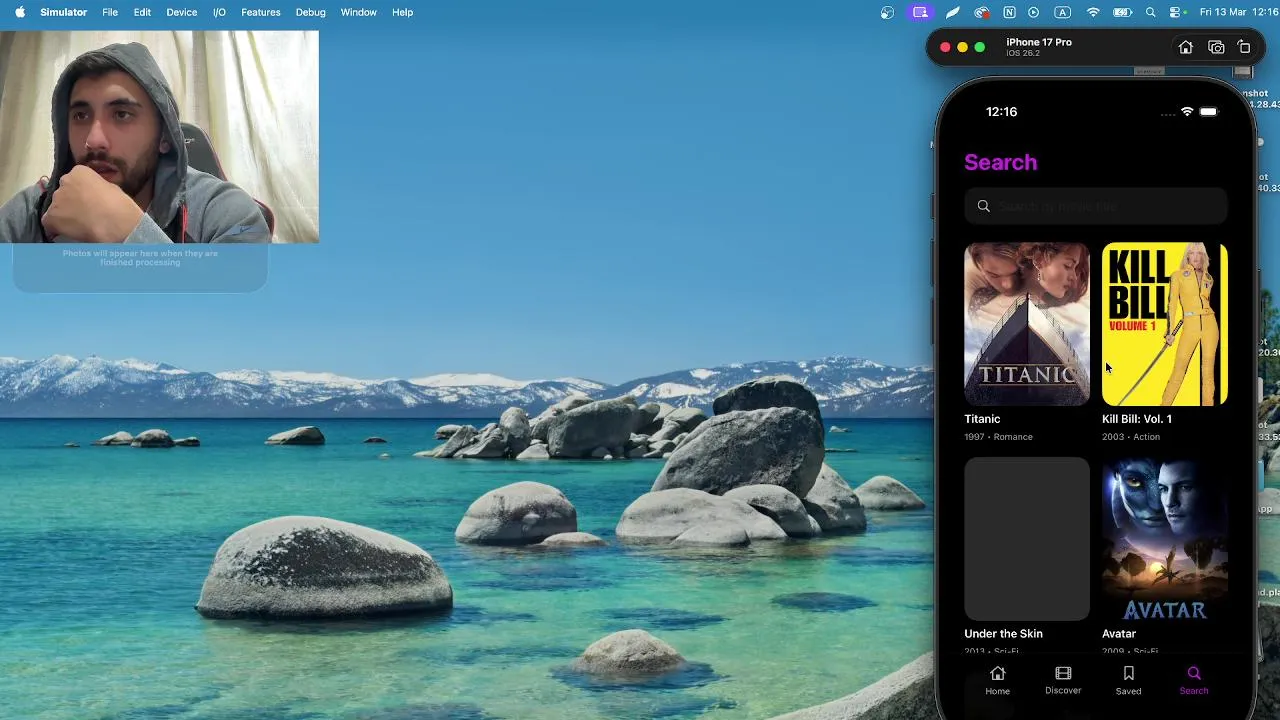Click the Kill Bill: Vol. 1 title text
This screenshot has height=720, width=1280.
[1137, 419]
